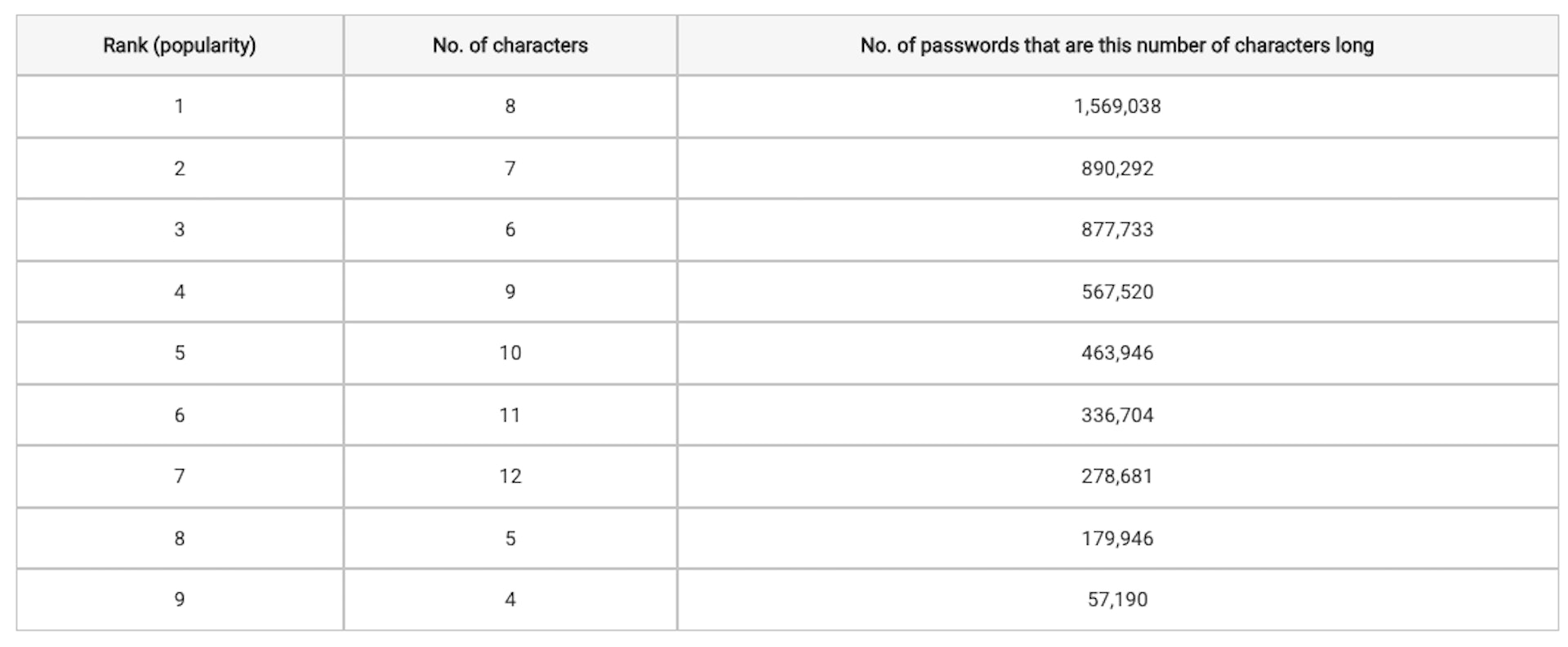Click the 'No. of characters' column header
The image size is (1568, 647).
tap(510, 45)
